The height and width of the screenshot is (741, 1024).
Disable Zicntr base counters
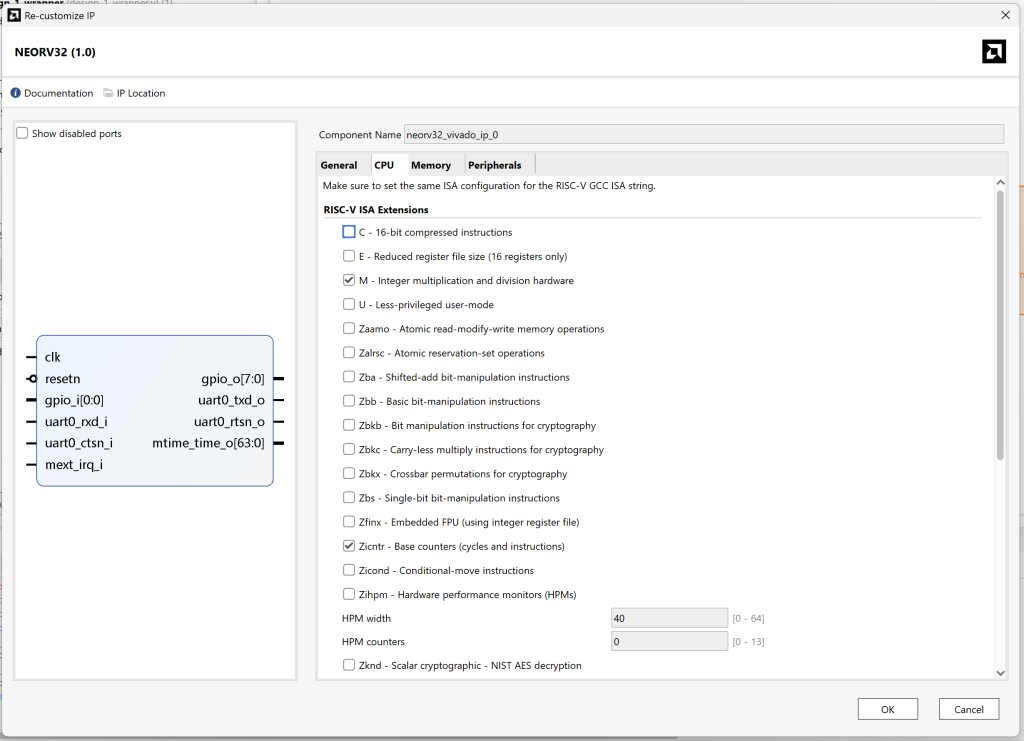click(x=349, y=546)
